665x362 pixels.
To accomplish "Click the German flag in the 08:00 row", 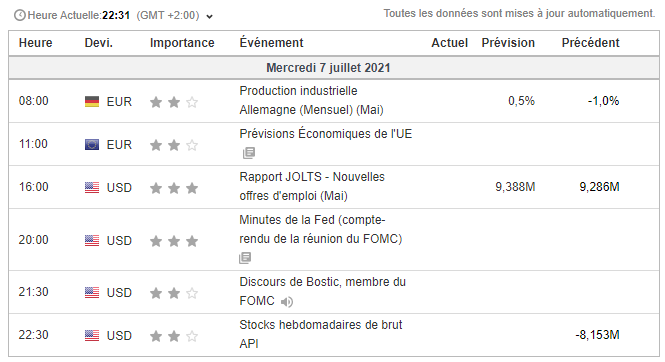I will click(92, 102).
